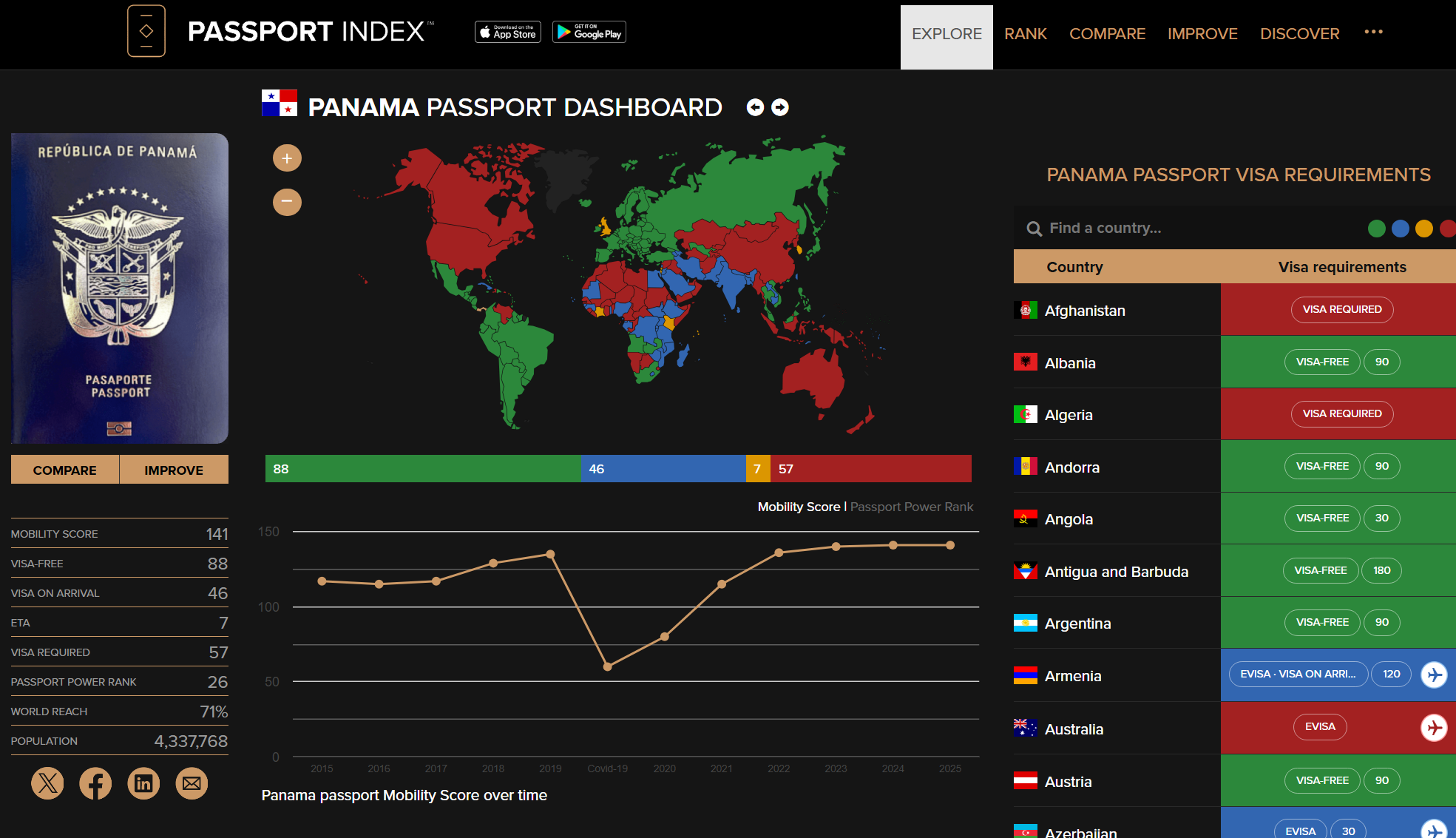Filter by green visa-free dot

tap(1377, 229)
